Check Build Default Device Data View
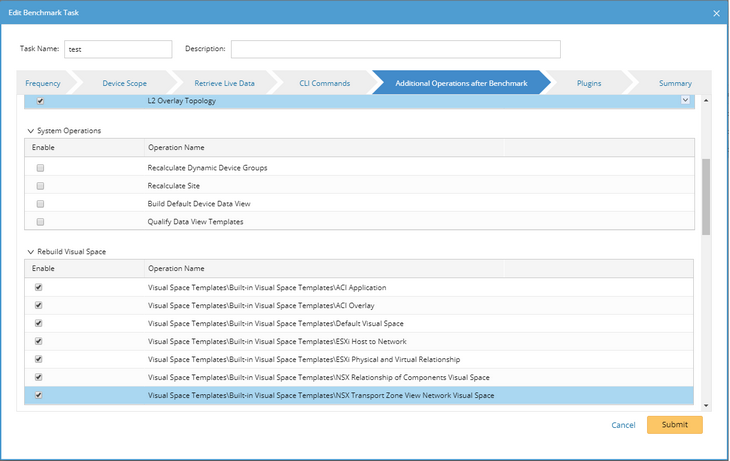This screenshot has height=461, width=730. (40, 204)
